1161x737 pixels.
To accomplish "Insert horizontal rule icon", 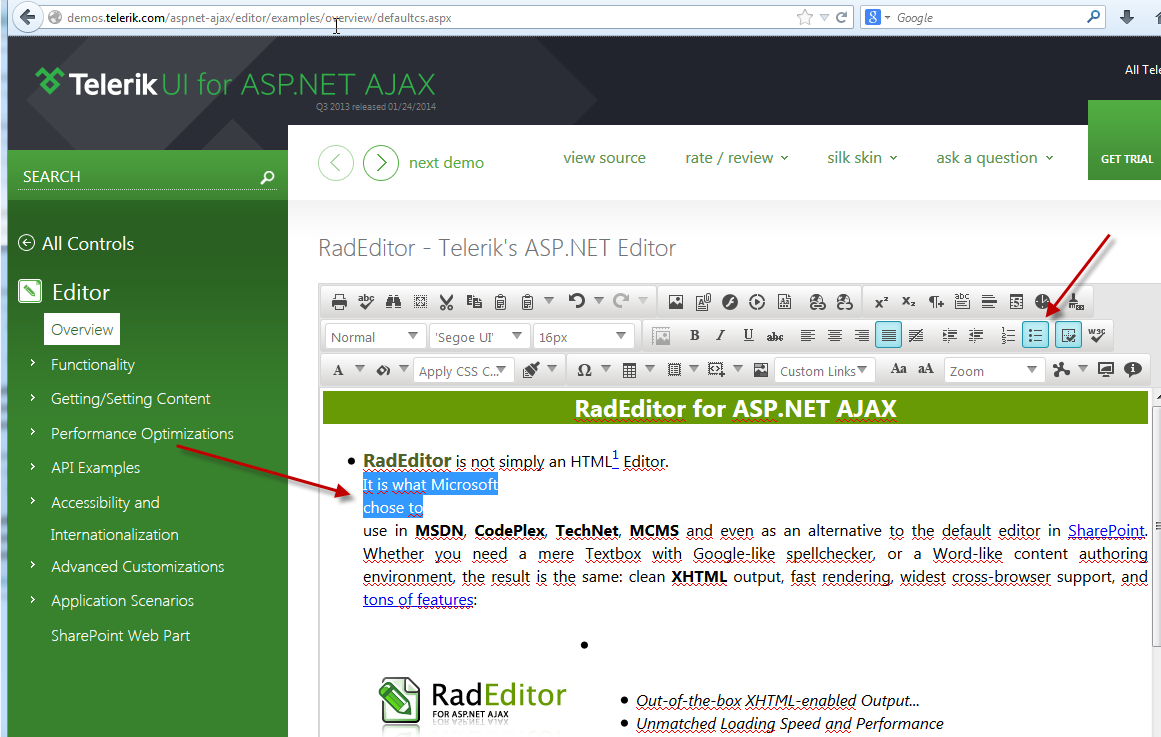I will [x=989, y=301].
